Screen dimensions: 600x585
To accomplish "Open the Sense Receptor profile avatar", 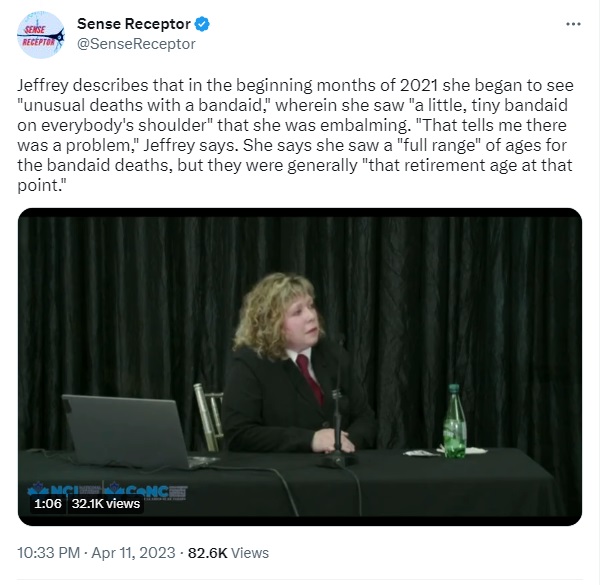I will click(41, 35).
